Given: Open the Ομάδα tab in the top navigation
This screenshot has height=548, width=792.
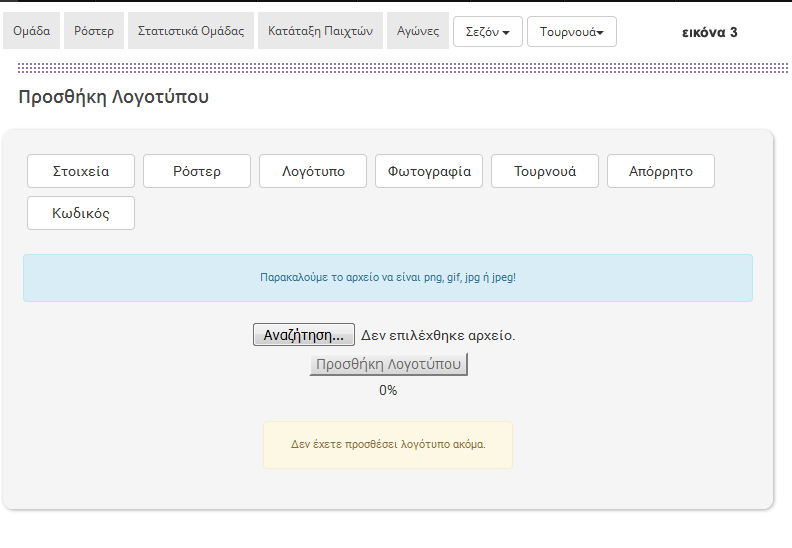Looking at the screenshot, I should point(32,31).
